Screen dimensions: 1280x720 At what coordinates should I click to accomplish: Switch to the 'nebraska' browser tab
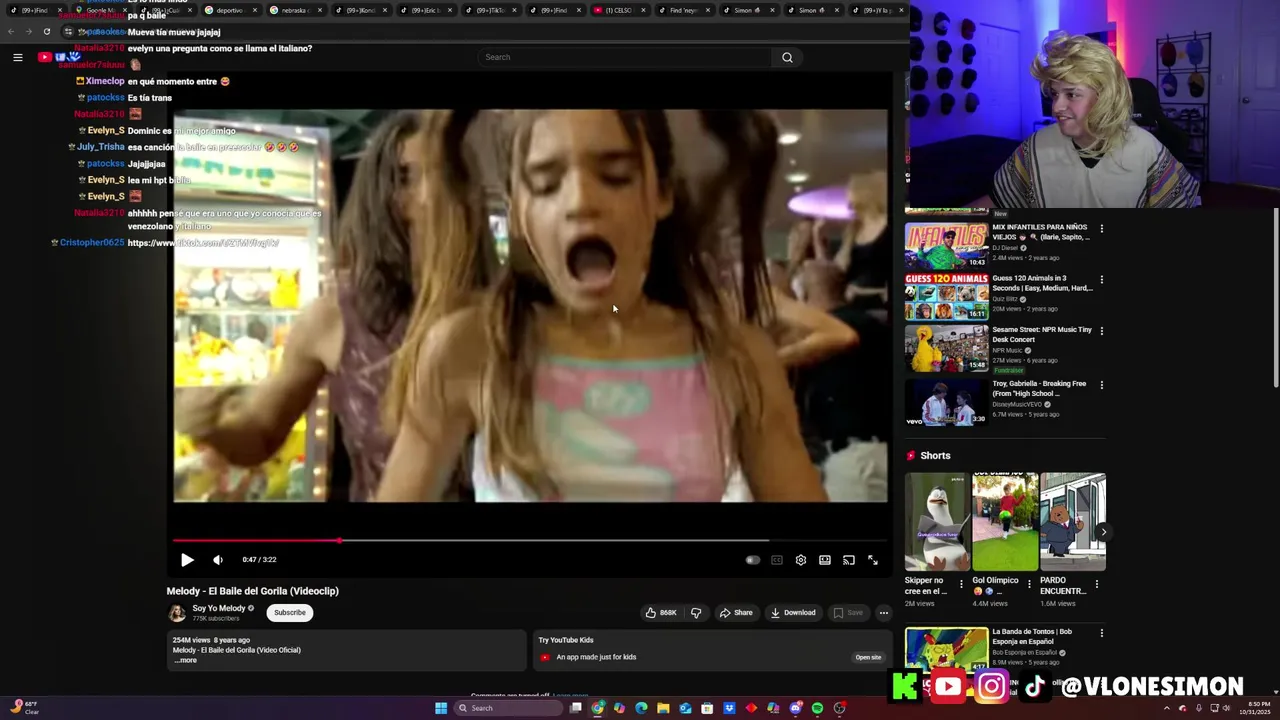[x=297, y=10]
